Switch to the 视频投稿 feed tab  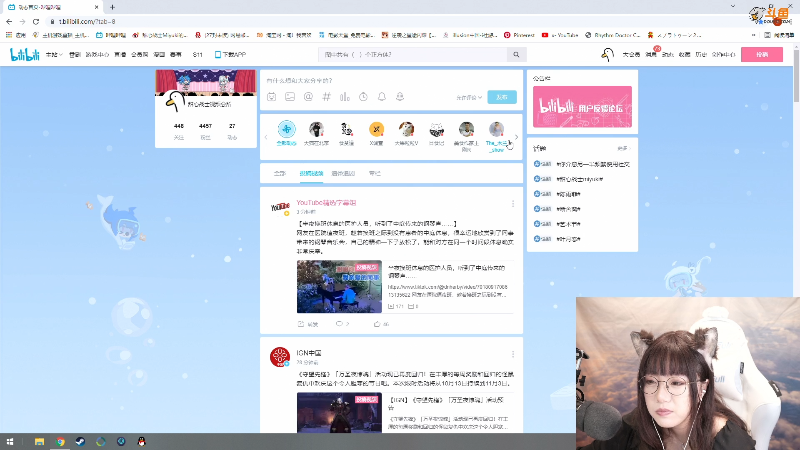(x=311, y=173)
